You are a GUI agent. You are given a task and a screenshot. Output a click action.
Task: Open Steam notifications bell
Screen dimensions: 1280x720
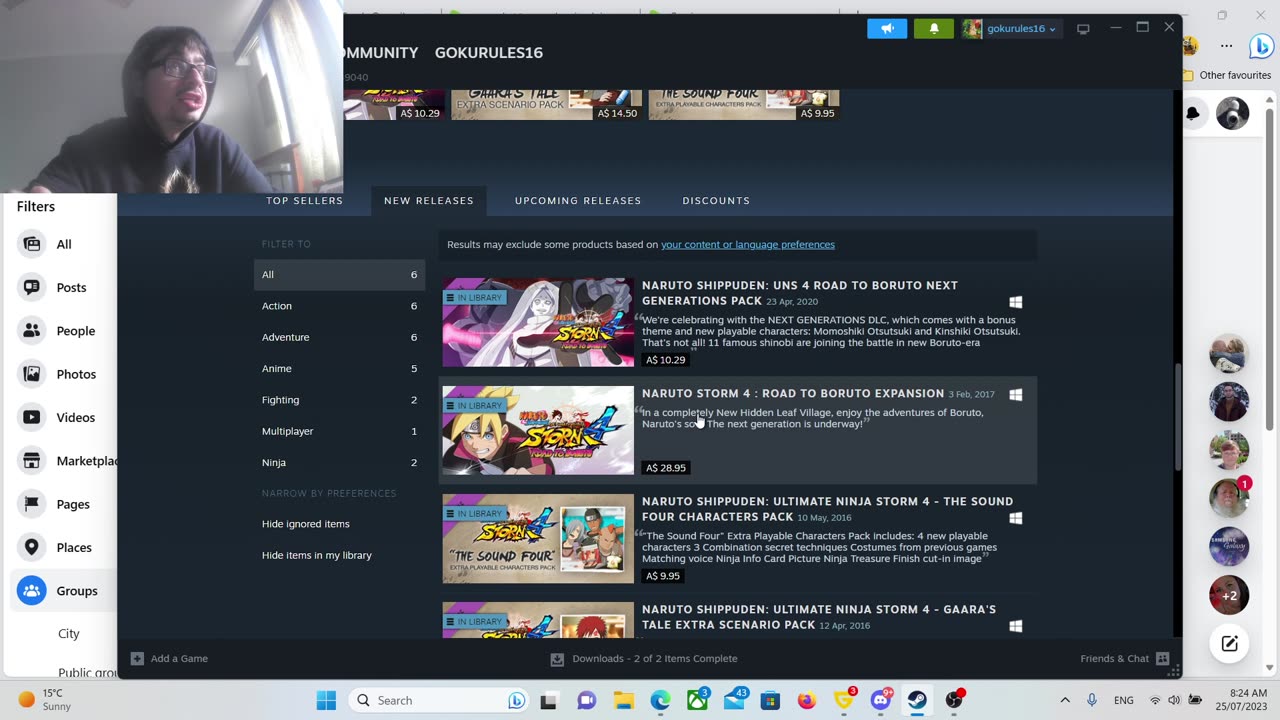point(934,29)
